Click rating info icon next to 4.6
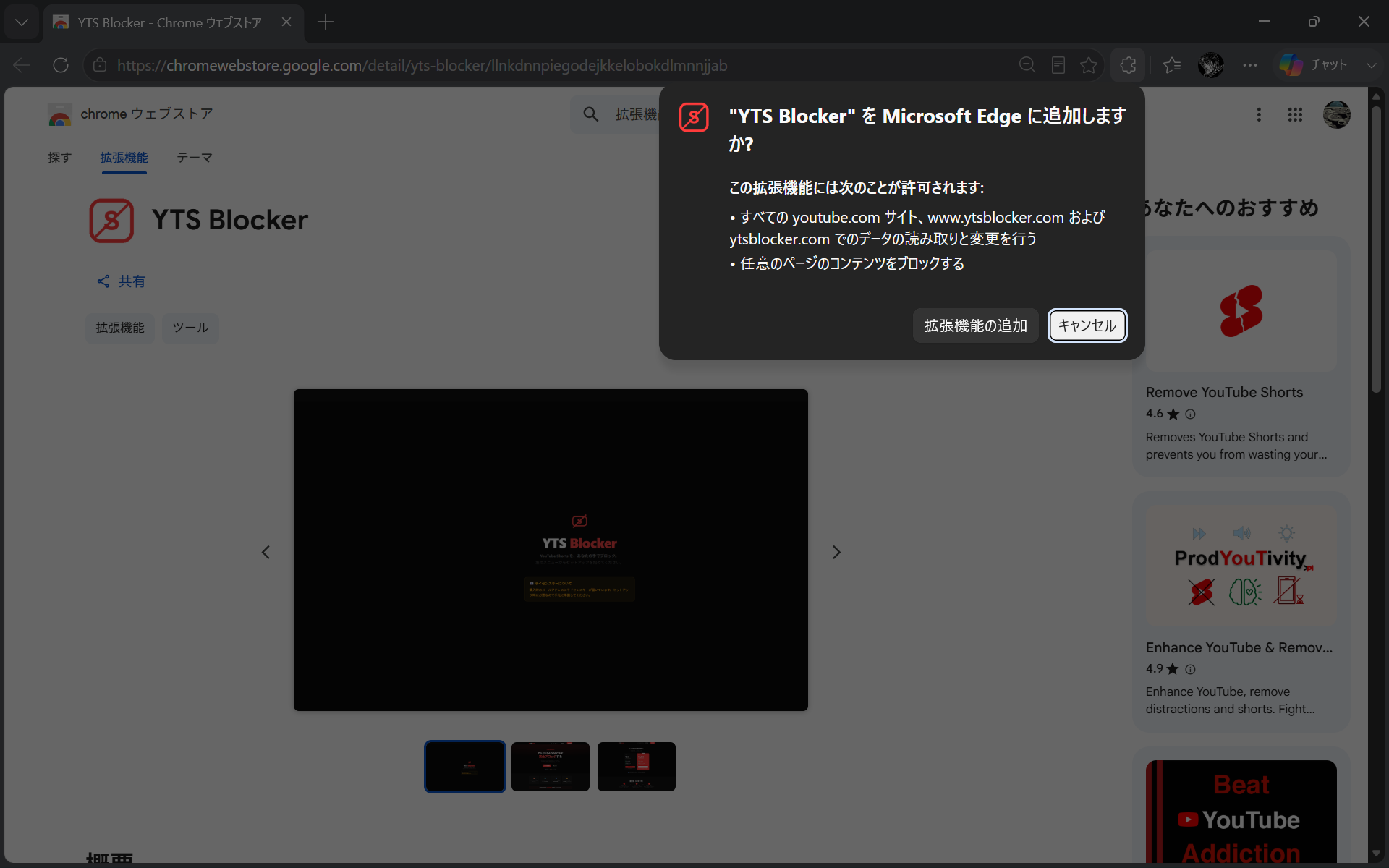The image size is (1389, 868). [x=1190, y=414]
